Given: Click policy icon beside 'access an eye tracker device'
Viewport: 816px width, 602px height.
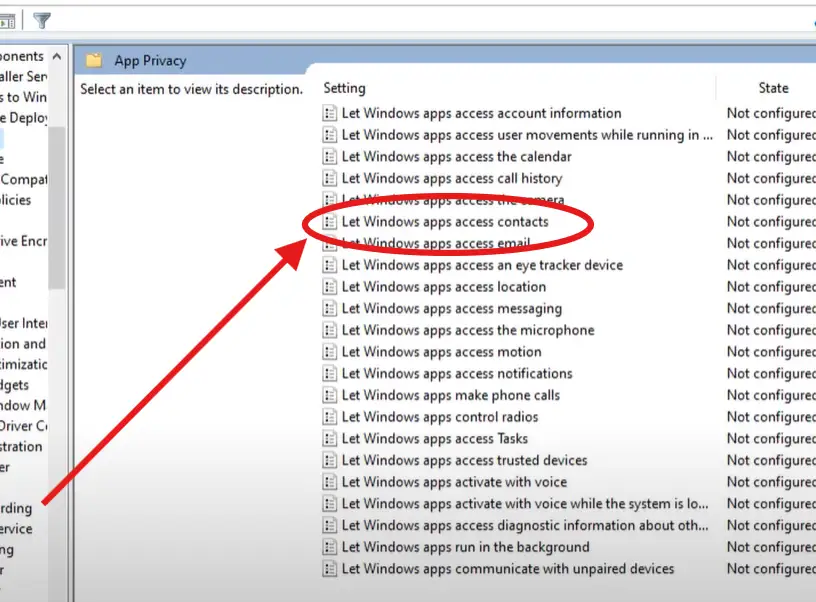Looking at the screenshot, I should coord(329,265).
